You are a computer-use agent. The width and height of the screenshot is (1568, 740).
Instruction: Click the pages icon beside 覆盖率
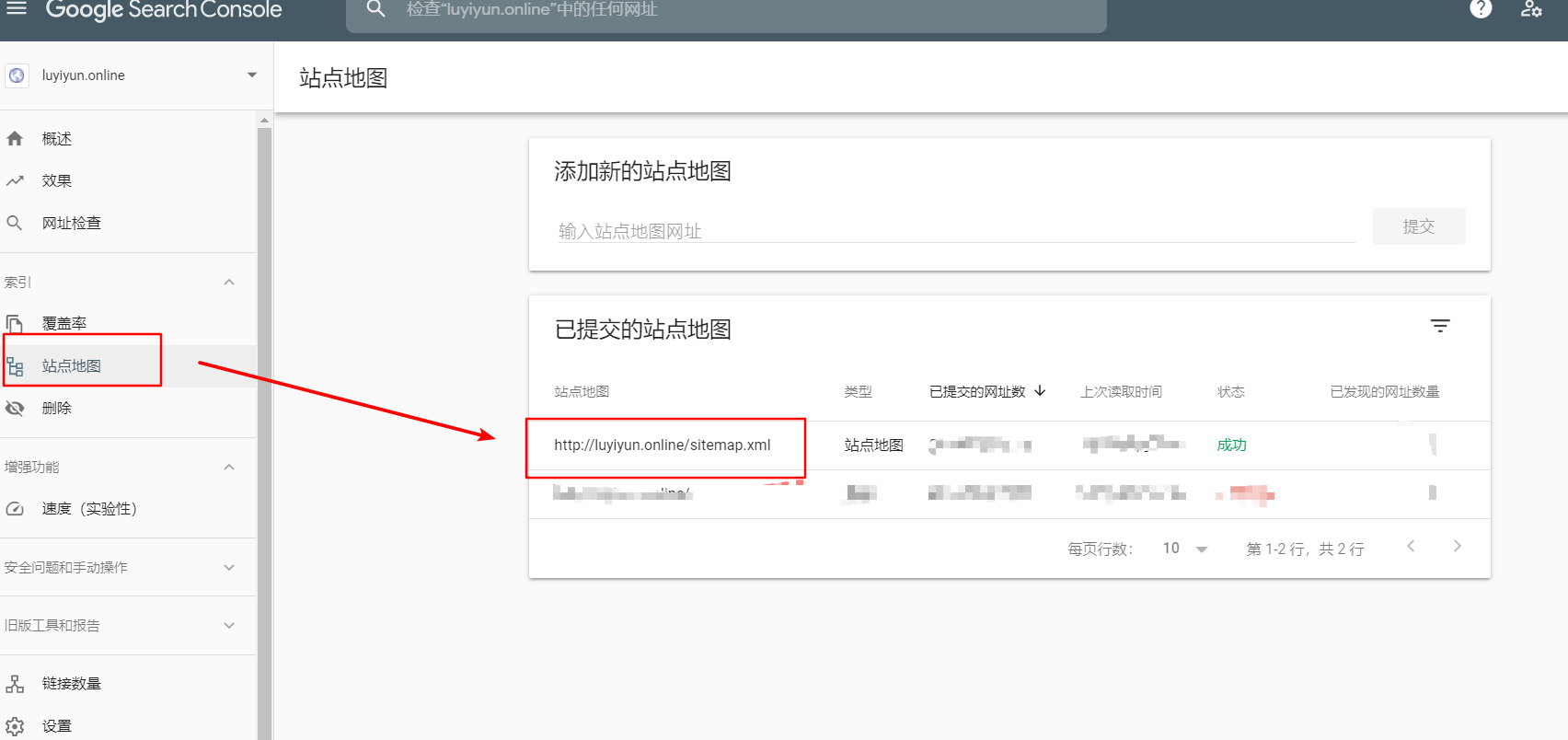click(15, 324)
